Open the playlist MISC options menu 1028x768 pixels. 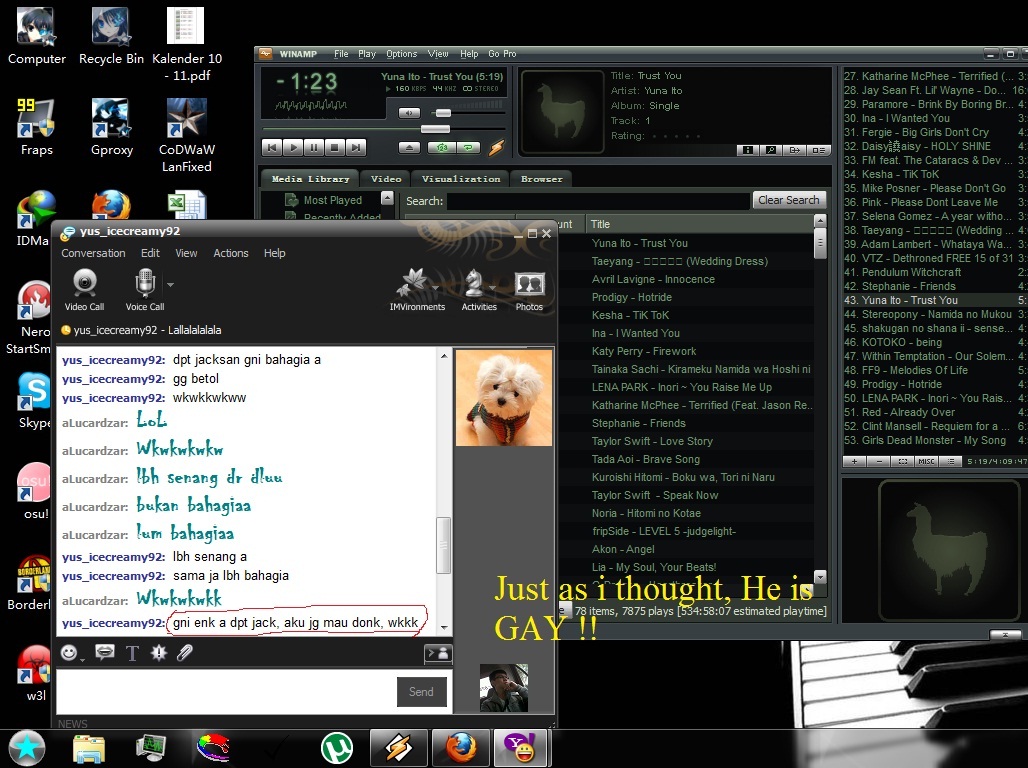coord(926,461)
